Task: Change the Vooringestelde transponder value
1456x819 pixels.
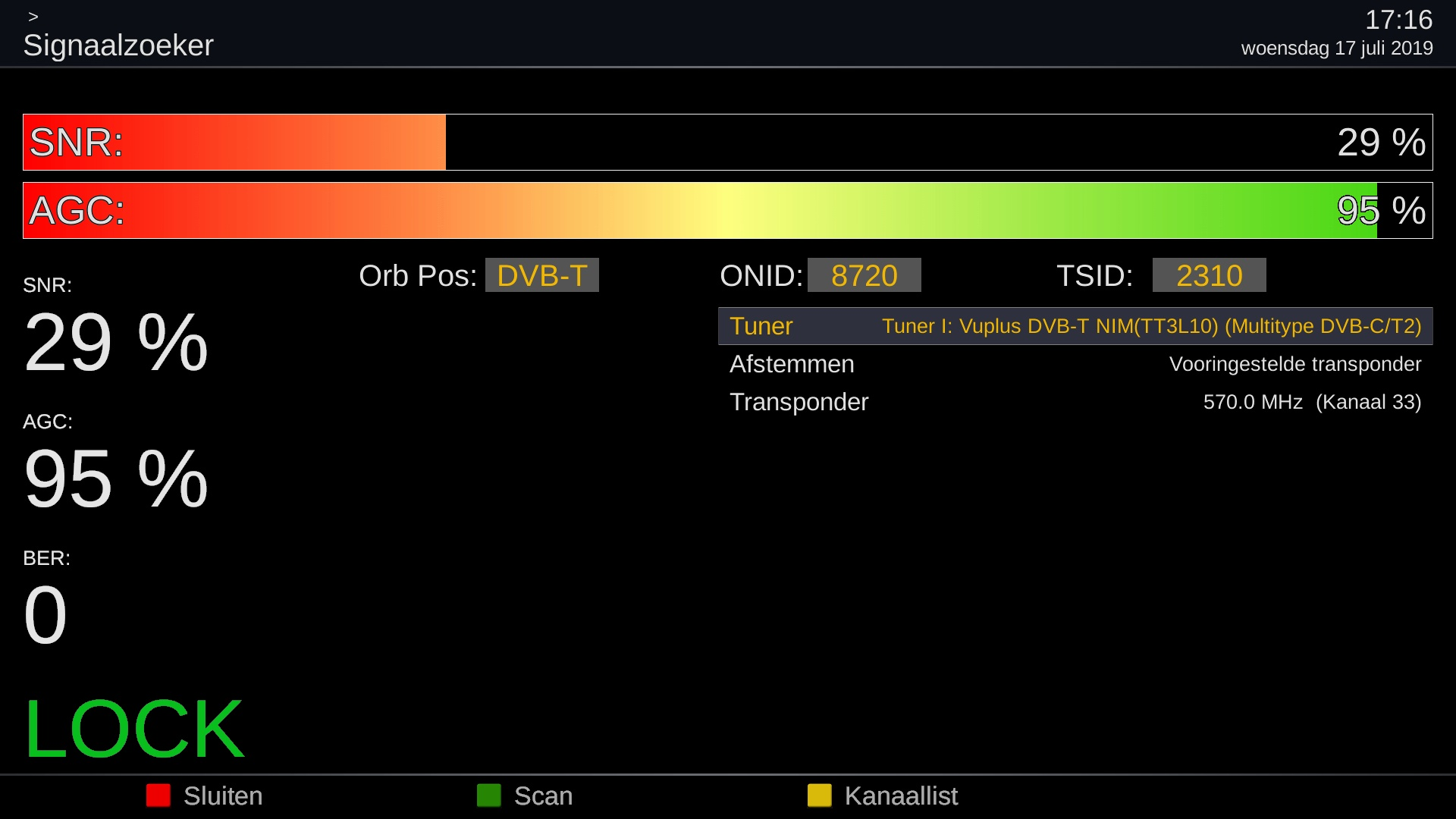Action: coord(1294,364)
